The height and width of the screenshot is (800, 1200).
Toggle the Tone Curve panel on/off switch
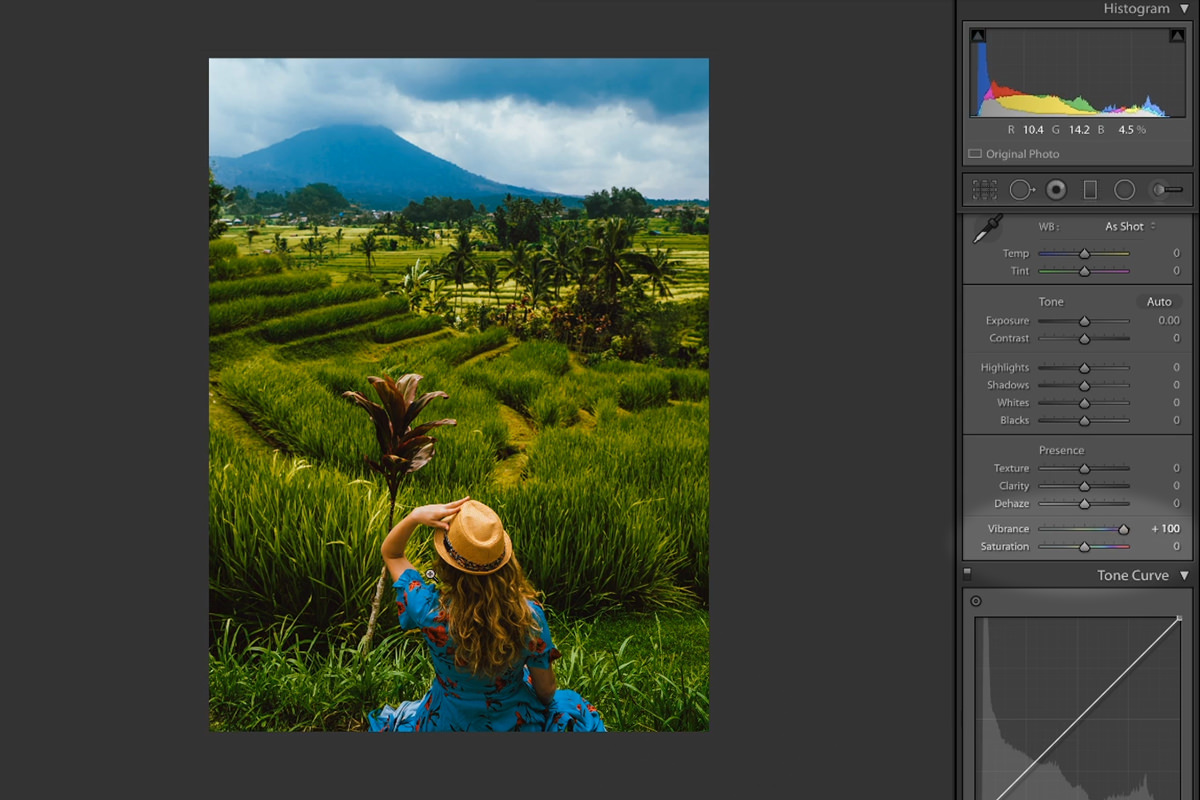tap(967, 574)
